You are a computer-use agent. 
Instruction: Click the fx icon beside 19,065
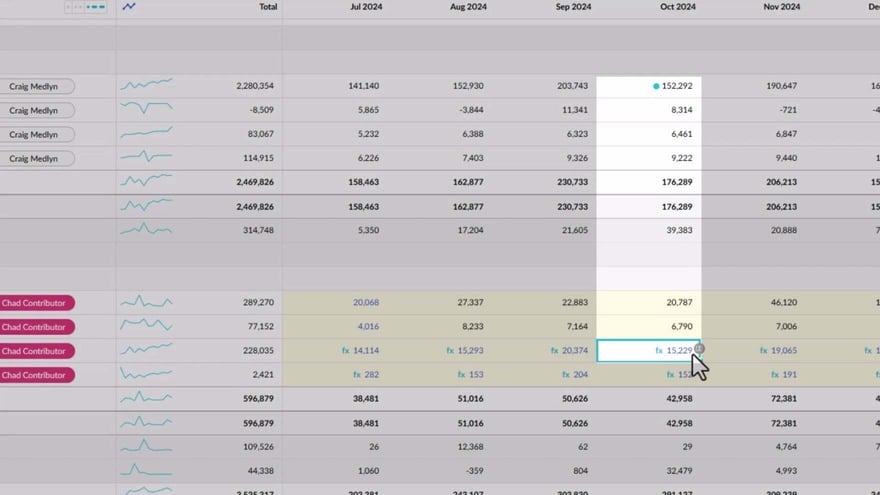(x=763, y=351)
